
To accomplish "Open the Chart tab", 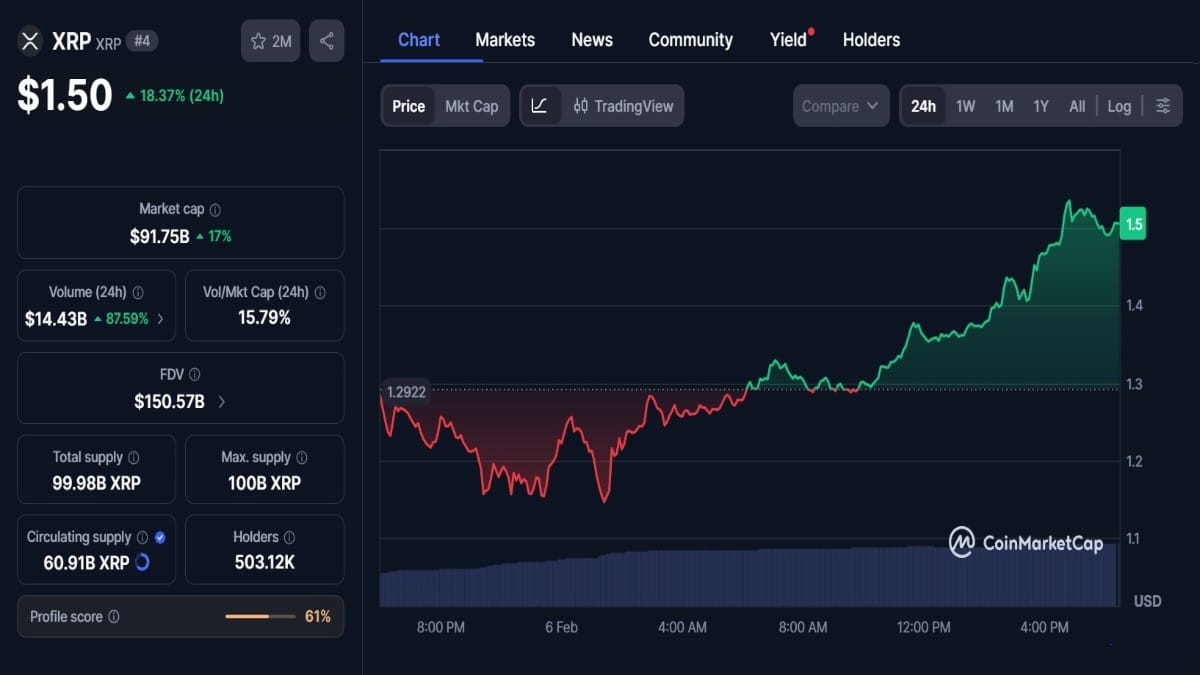I will [419, 40].
